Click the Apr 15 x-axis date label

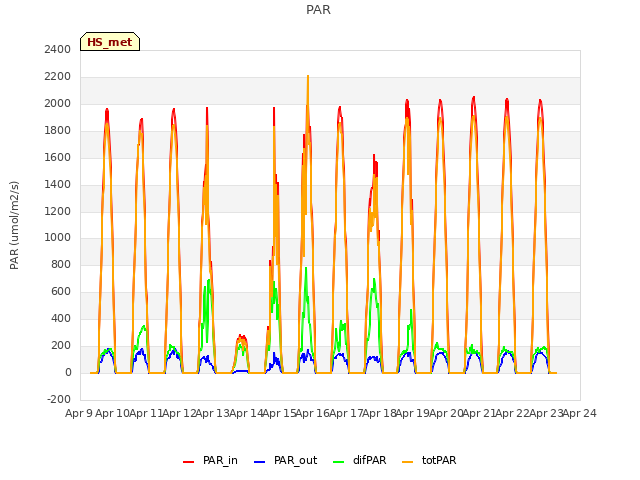coord(279,413)
